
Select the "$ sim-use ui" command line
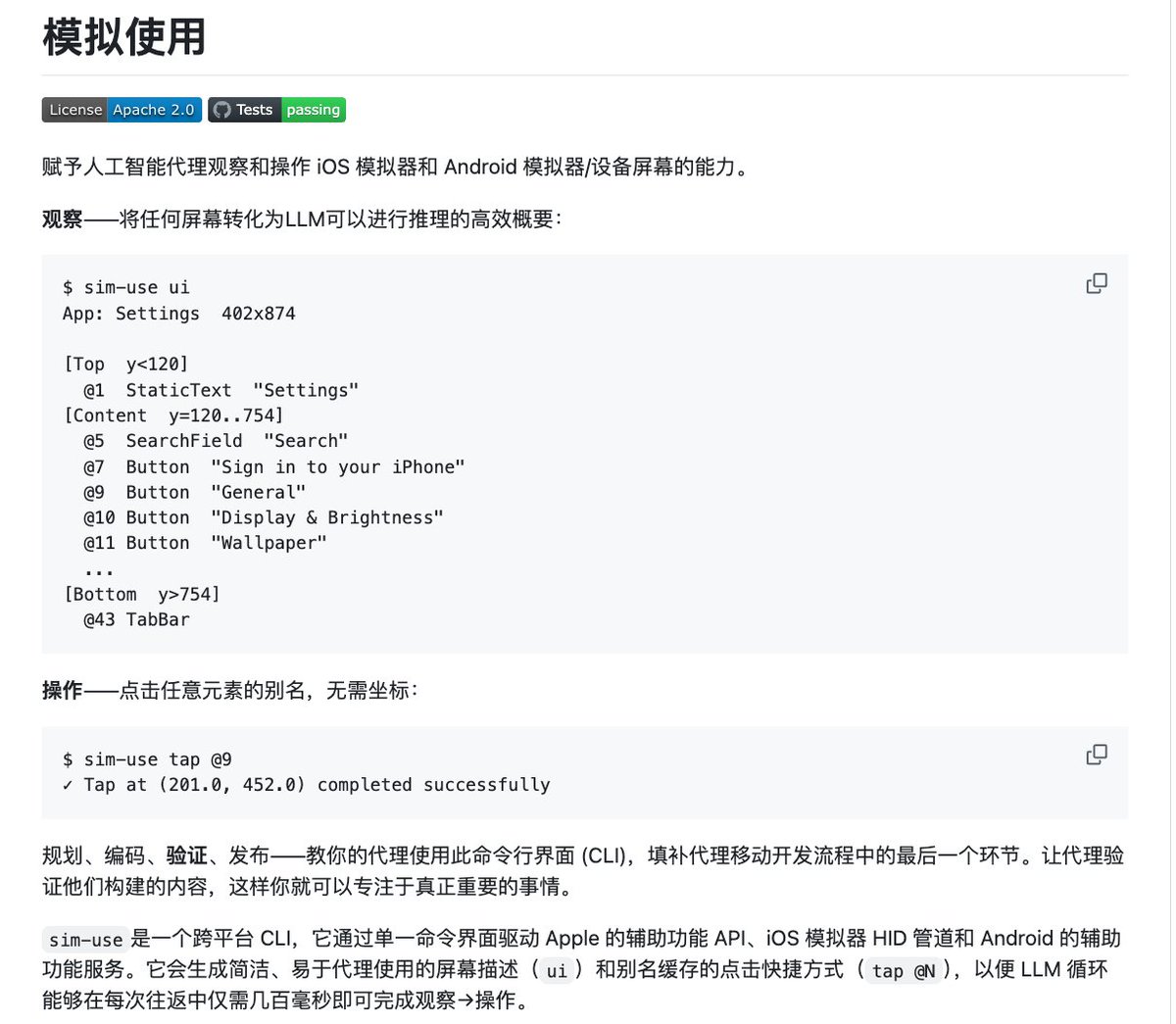pos(126,287)
